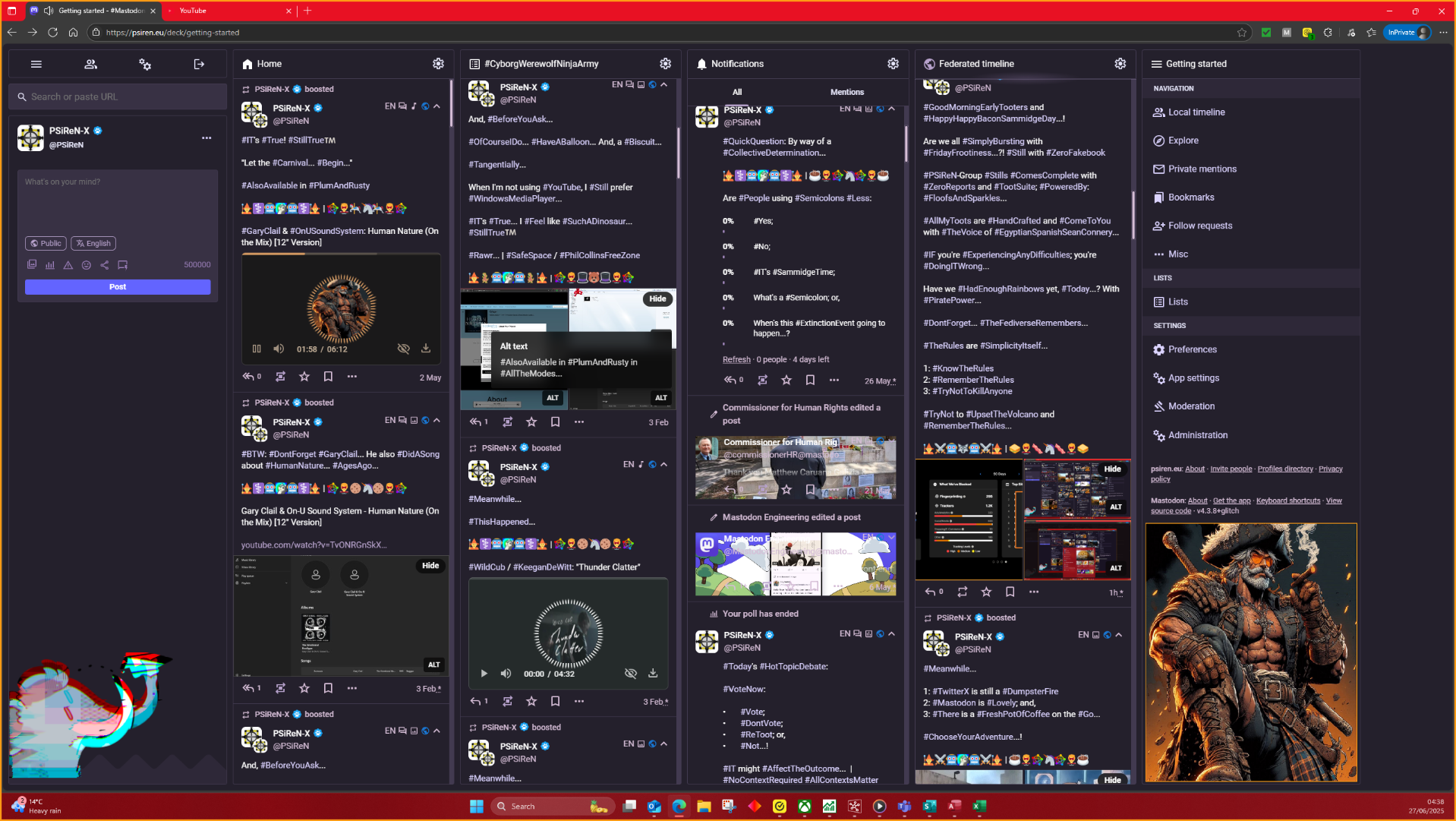Boost the Home post dated 2 May
Image resolution: width=1456 pixels, height=821 pixels.
click(280, 377)
